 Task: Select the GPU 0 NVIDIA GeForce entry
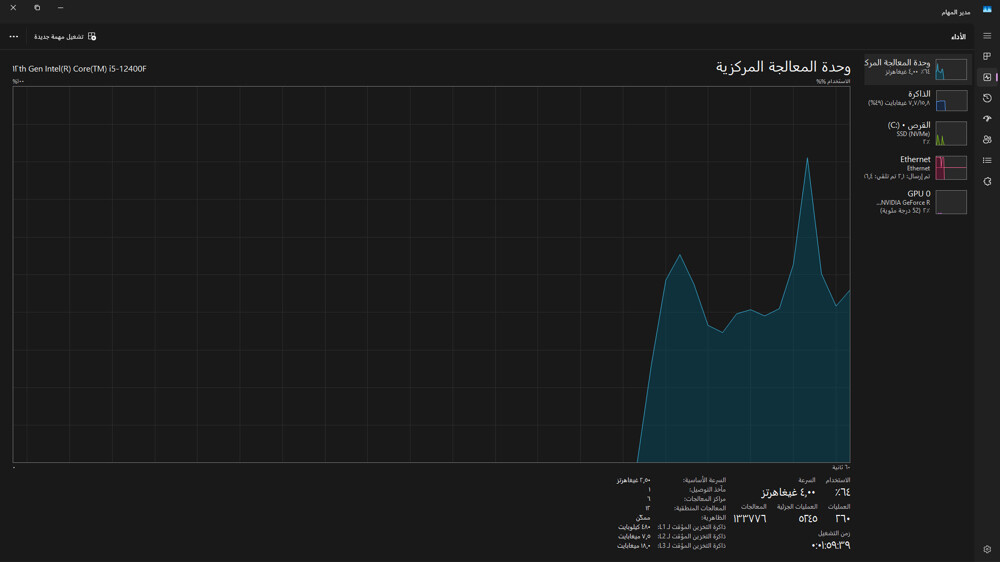917,202
